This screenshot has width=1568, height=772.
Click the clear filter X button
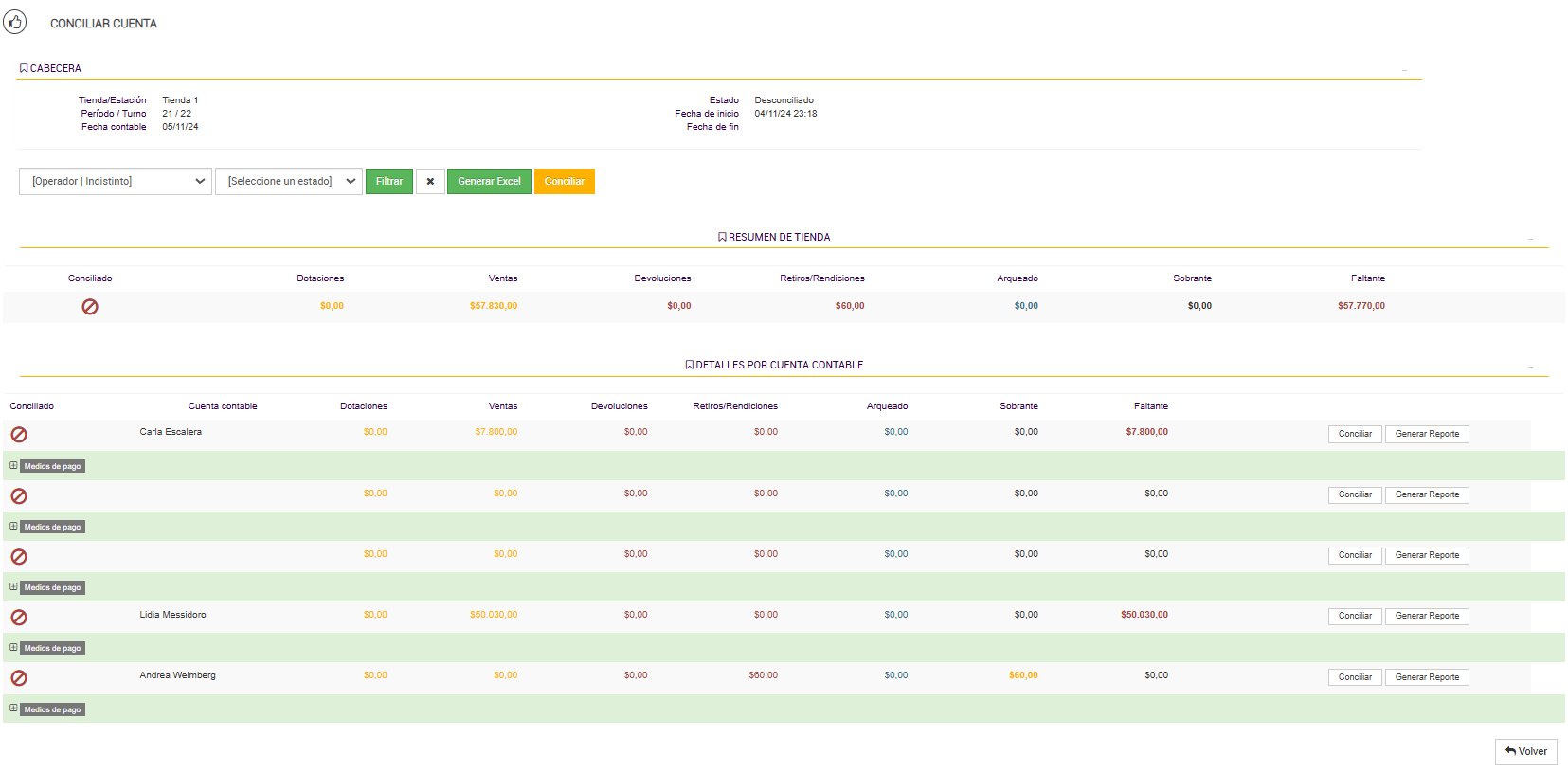430,181
